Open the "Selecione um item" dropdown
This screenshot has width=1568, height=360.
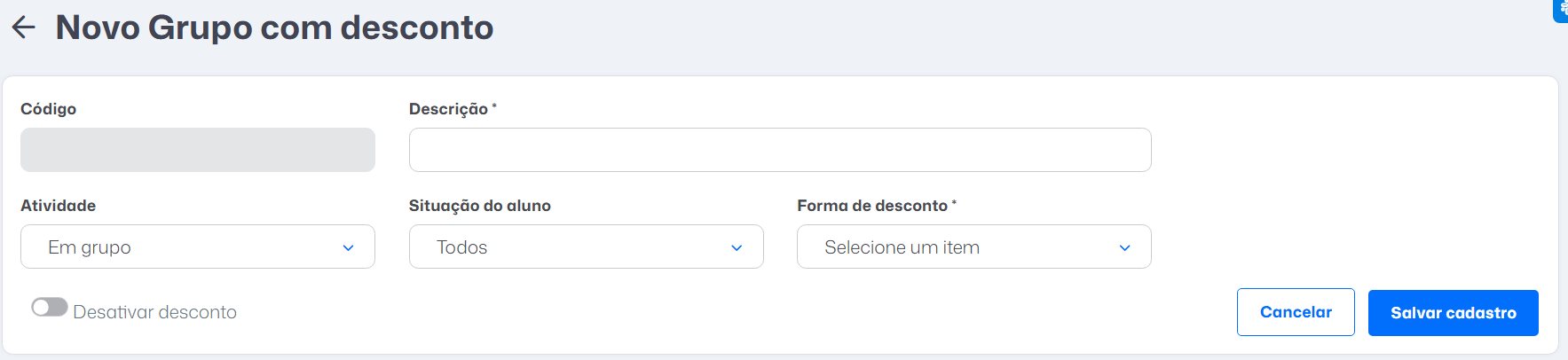pyautogui.click(x=974, y=247)
